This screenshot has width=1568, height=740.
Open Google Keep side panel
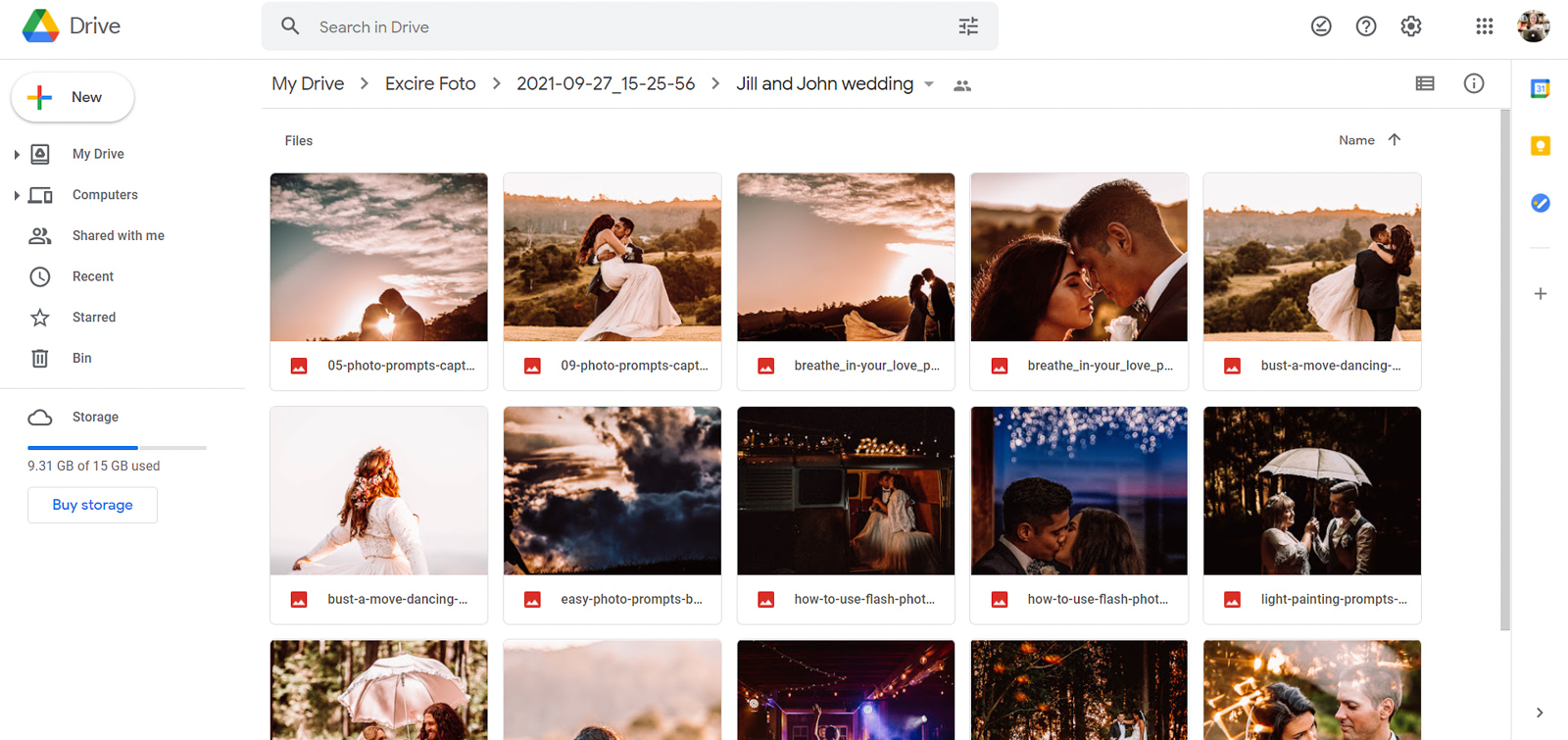(x=1541, y=146)
